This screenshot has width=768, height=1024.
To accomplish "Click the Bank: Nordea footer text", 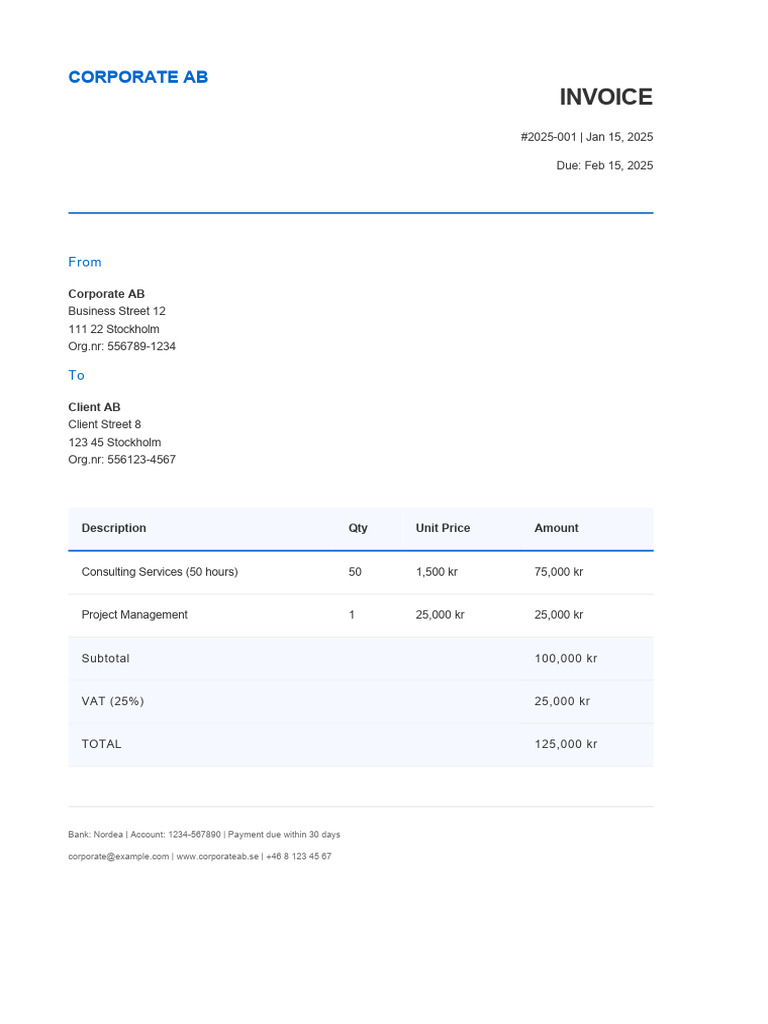I will click(95, 835).
